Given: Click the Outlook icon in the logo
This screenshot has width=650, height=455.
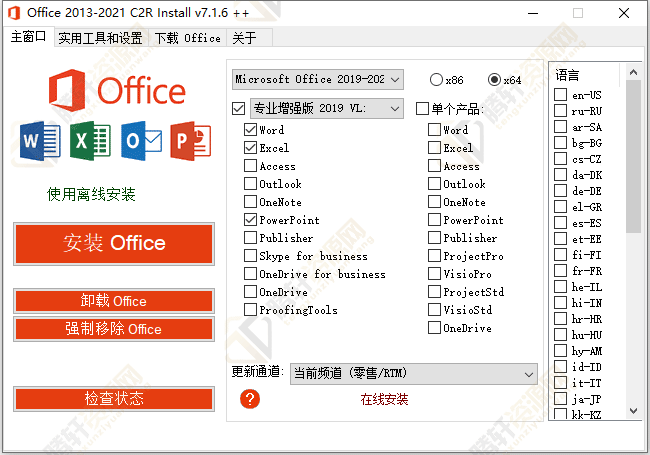Looking at the screenshot, I should (x=140, y=143).
